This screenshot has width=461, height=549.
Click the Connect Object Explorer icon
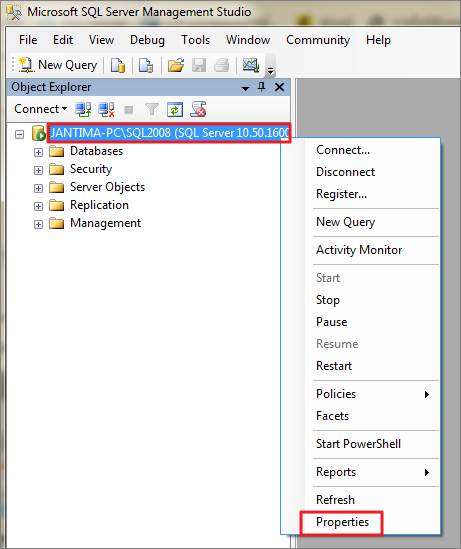[83, 110]
